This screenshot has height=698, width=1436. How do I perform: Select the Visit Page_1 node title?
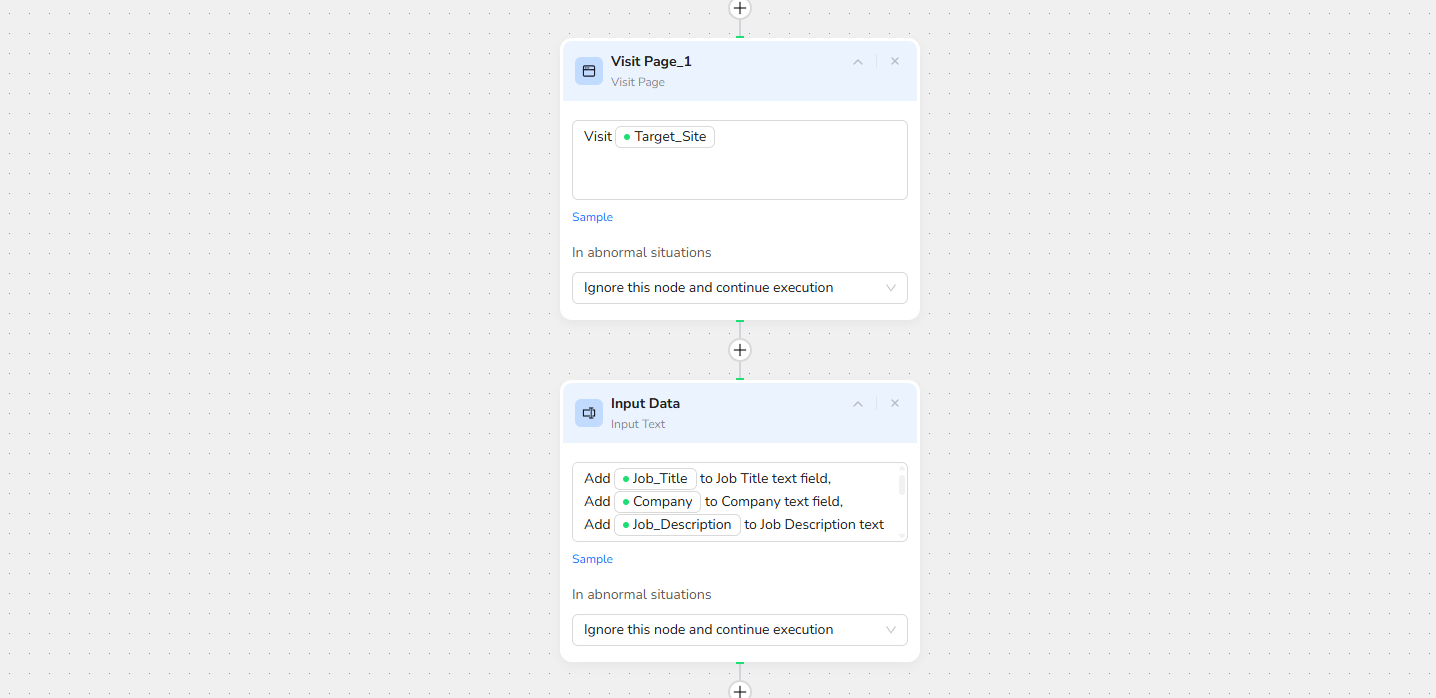pos(651,62)
